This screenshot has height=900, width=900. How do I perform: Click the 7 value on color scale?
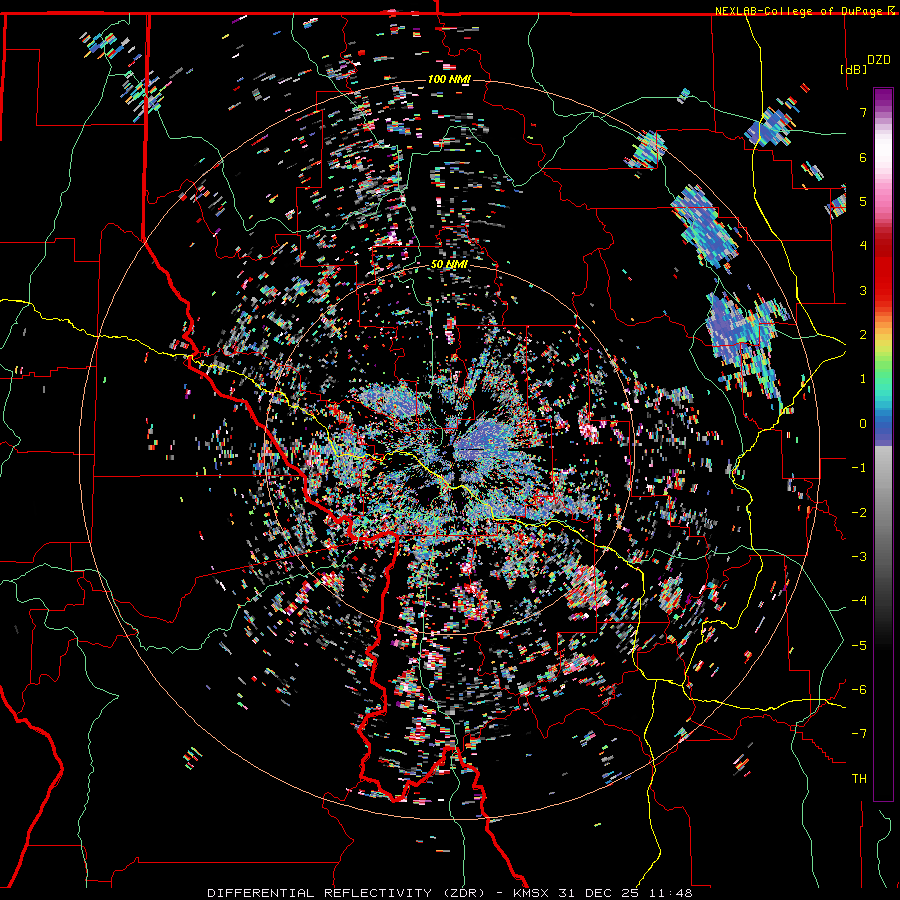(863, 112)
